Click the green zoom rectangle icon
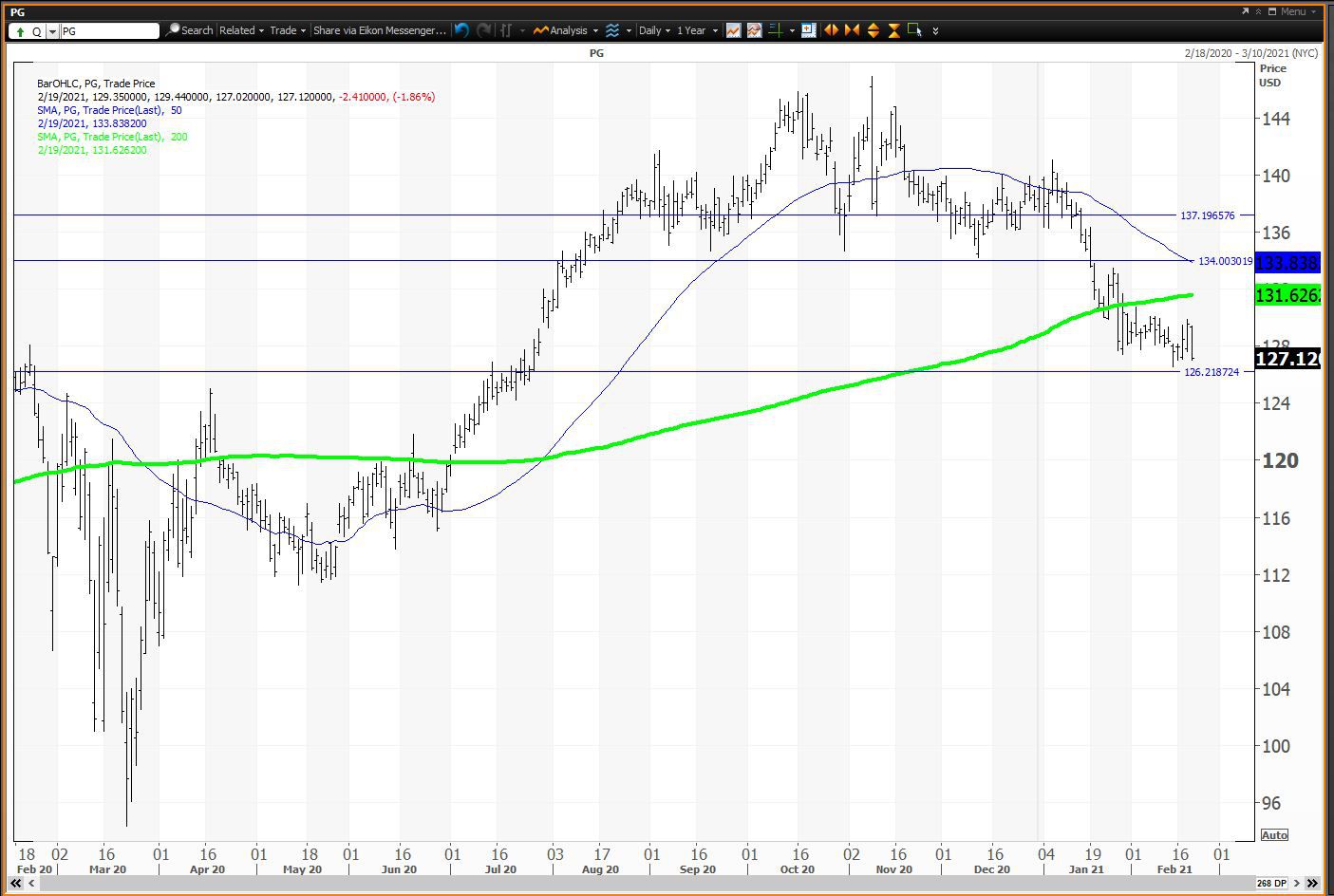 (x=914, y=30)
